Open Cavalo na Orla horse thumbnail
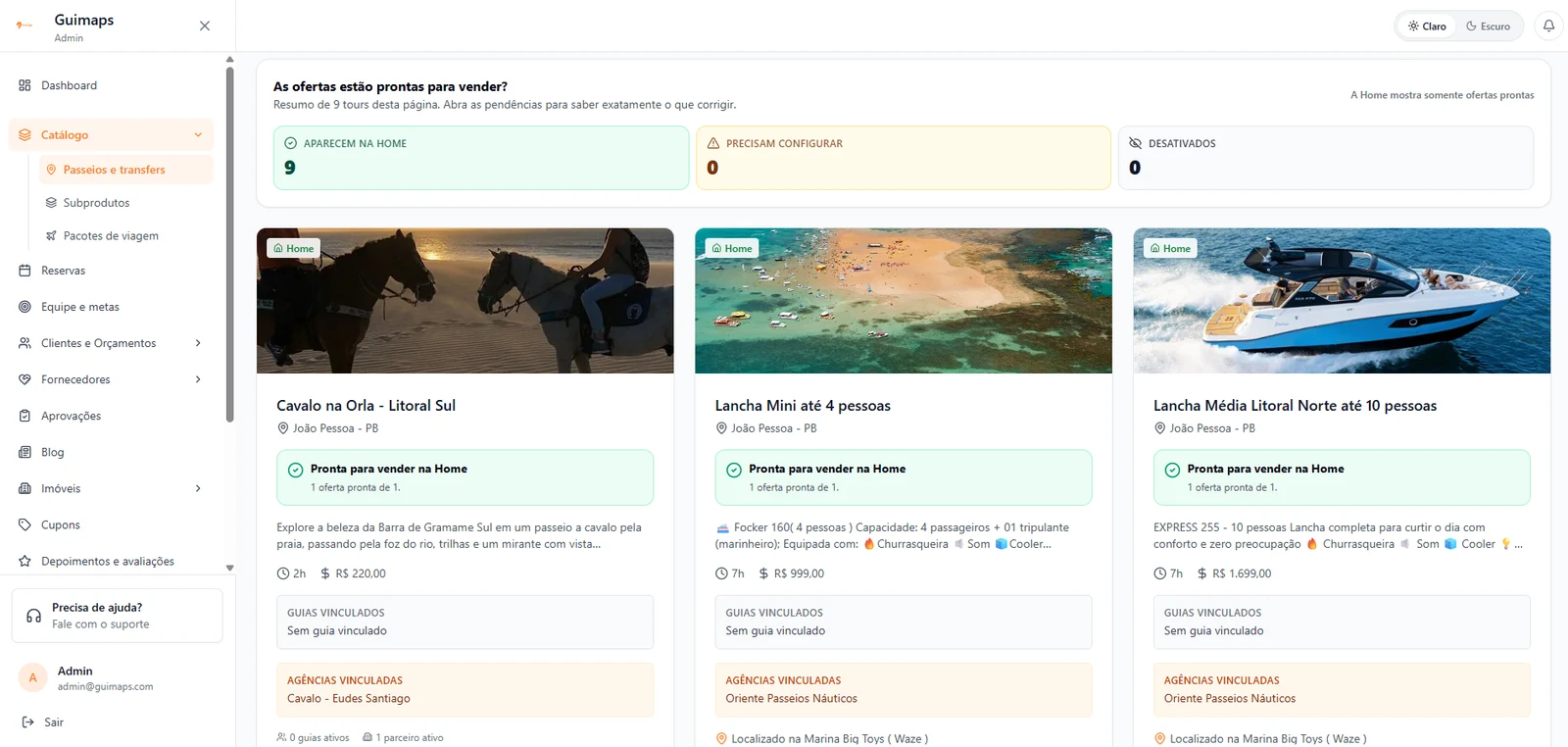 click(465, 301)
